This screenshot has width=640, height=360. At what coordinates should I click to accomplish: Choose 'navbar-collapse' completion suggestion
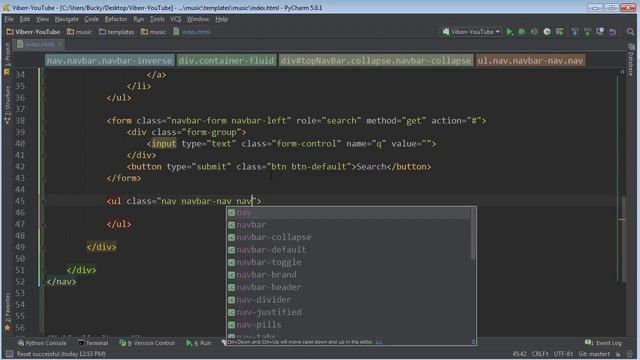click(x=349, y=237)
